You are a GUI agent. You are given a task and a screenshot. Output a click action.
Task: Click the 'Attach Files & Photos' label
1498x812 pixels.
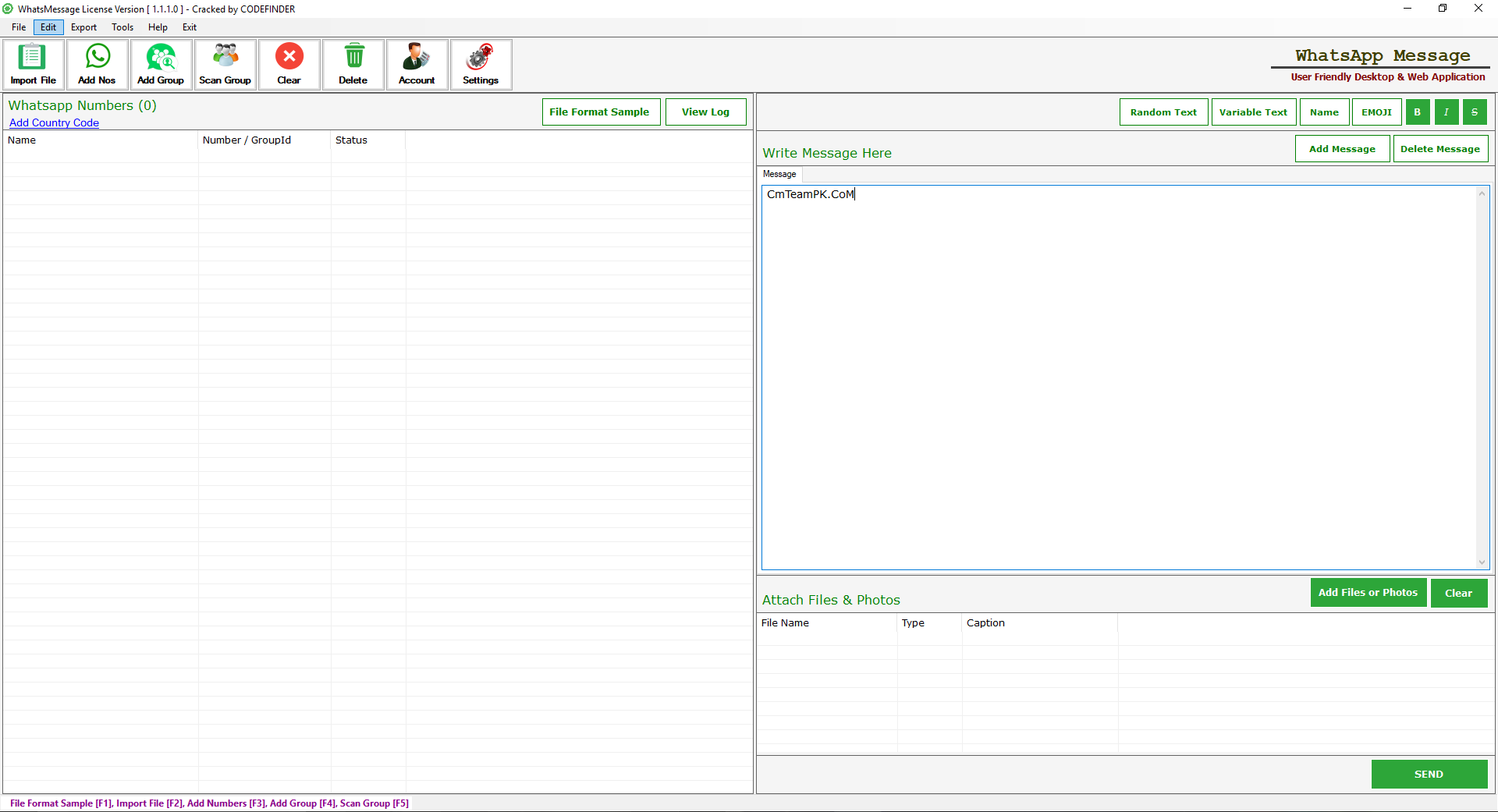pyautogui.click(x=831, y=600)
